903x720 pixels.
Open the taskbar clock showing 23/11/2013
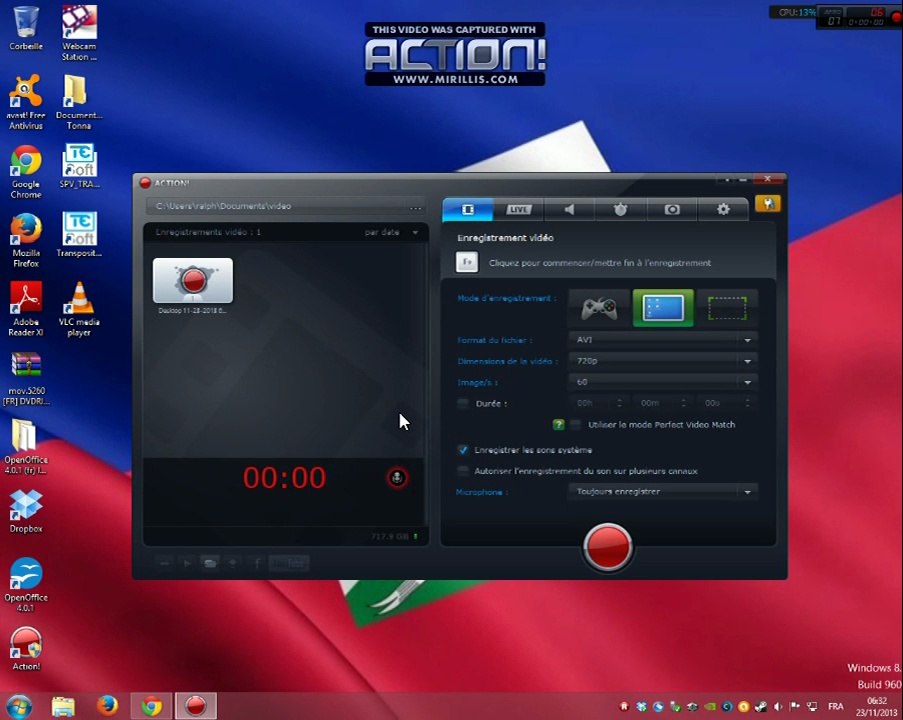[x=877, y=706]
